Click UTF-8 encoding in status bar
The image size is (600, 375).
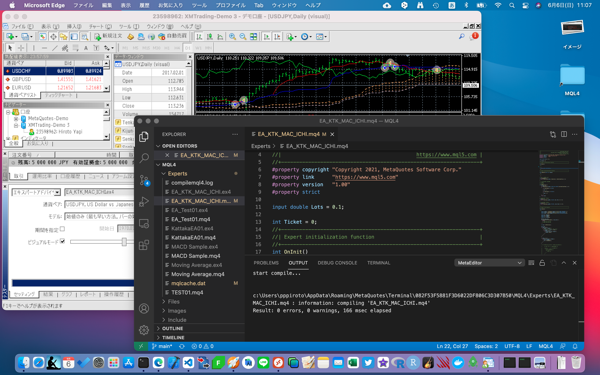click(512, 346)
